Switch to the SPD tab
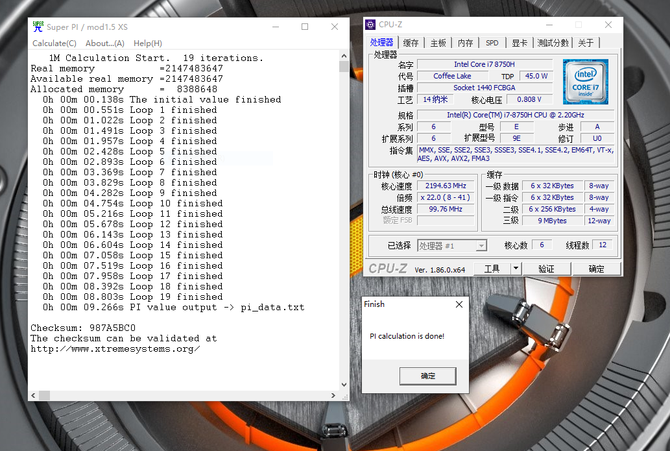Image resolution: width=670 pixels, height=451 pixels. tap(492, 43)
